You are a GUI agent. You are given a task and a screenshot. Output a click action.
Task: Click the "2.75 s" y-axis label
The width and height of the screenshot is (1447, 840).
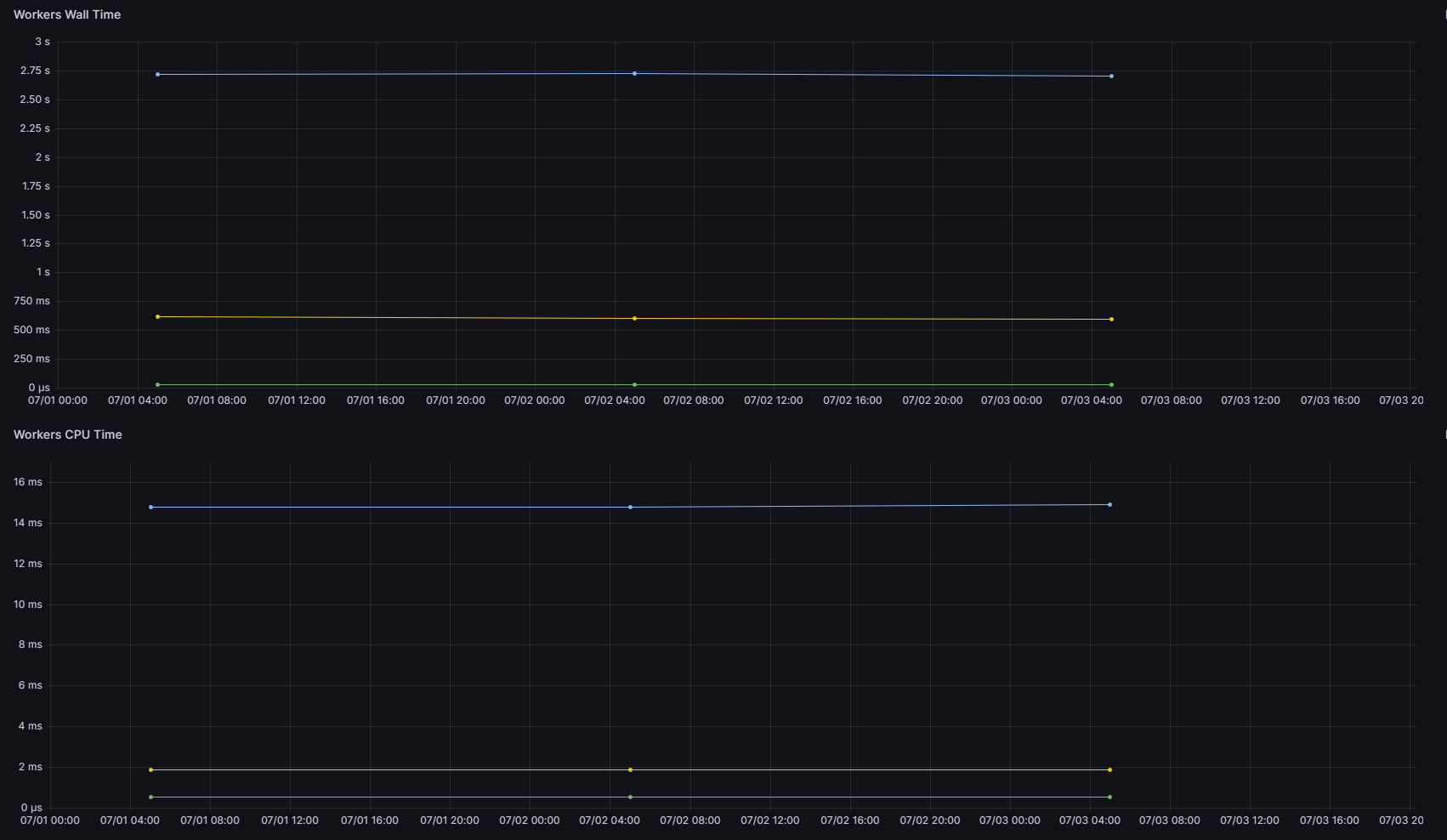35,71
